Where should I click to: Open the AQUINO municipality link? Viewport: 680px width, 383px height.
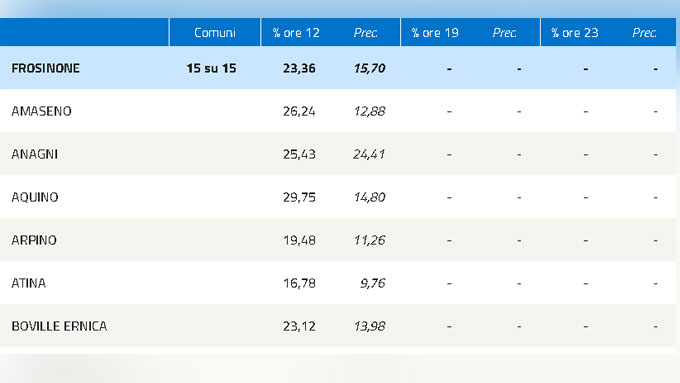click(35, 197)
